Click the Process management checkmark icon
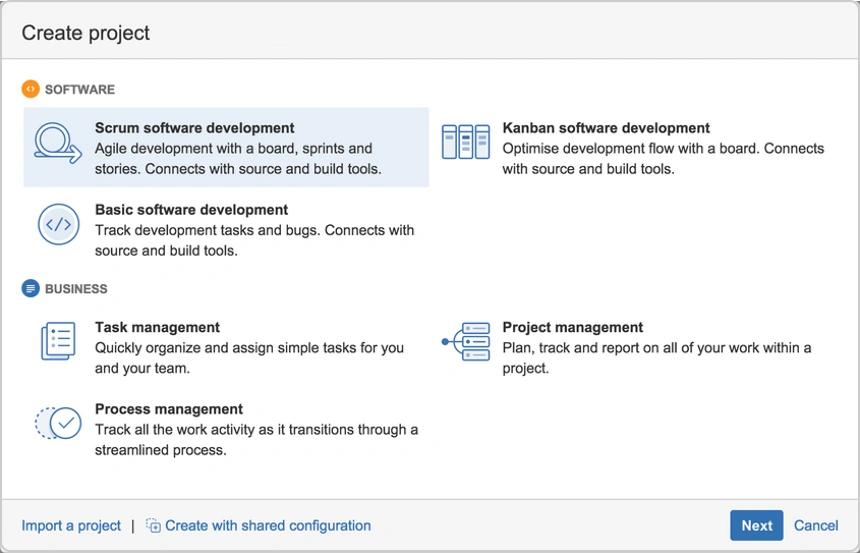This screenshot has width=860, height=553. click(58, 423)
